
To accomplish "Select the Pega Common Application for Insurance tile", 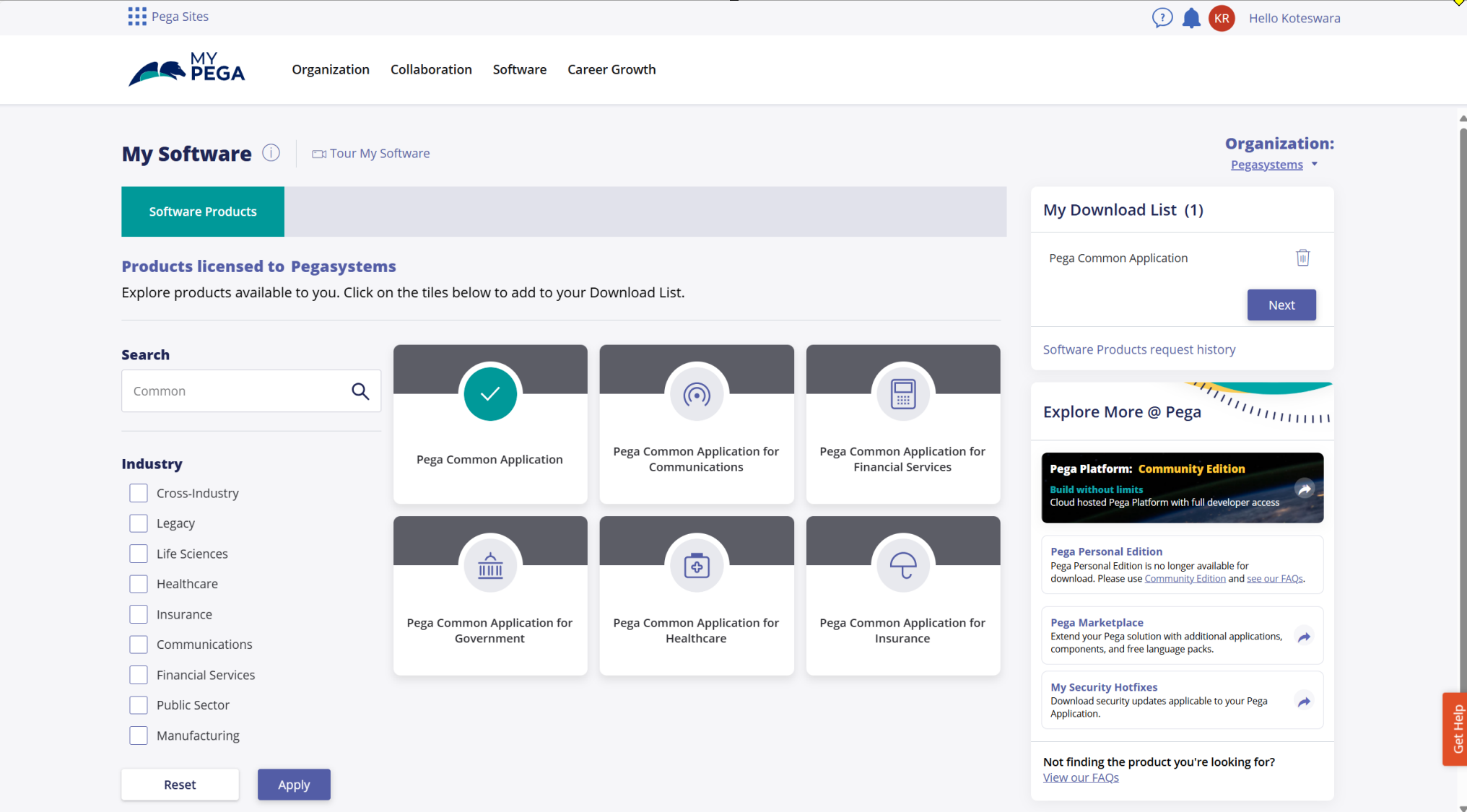I will [902, 595].
